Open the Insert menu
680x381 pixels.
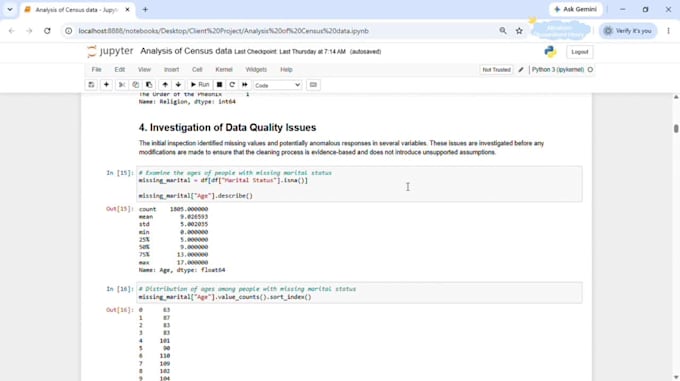171,70
